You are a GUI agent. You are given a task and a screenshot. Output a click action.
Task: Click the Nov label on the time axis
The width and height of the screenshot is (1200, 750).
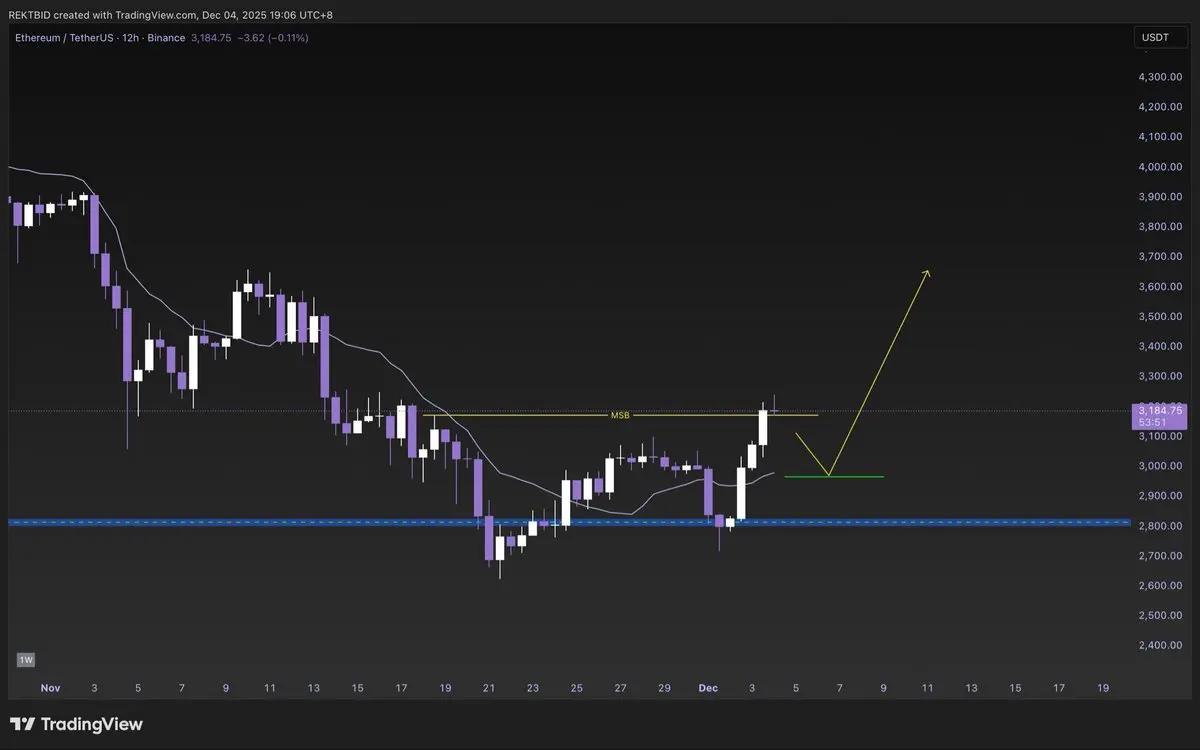point(50,688)
